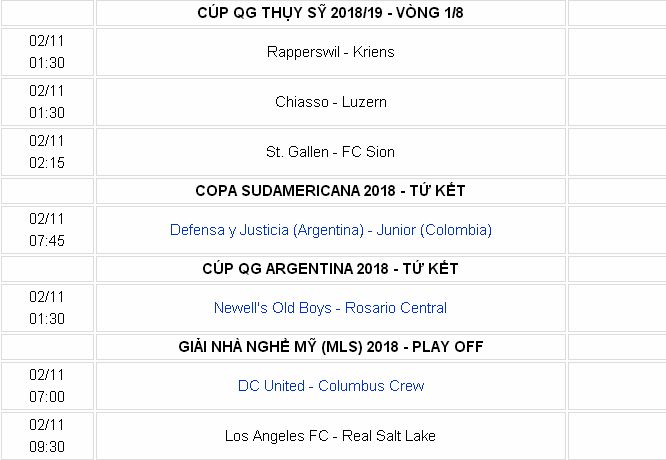Click the Copa Sudamericana 2018 - Tứ Kết header

pyautogui.click(x=330, y=190)
